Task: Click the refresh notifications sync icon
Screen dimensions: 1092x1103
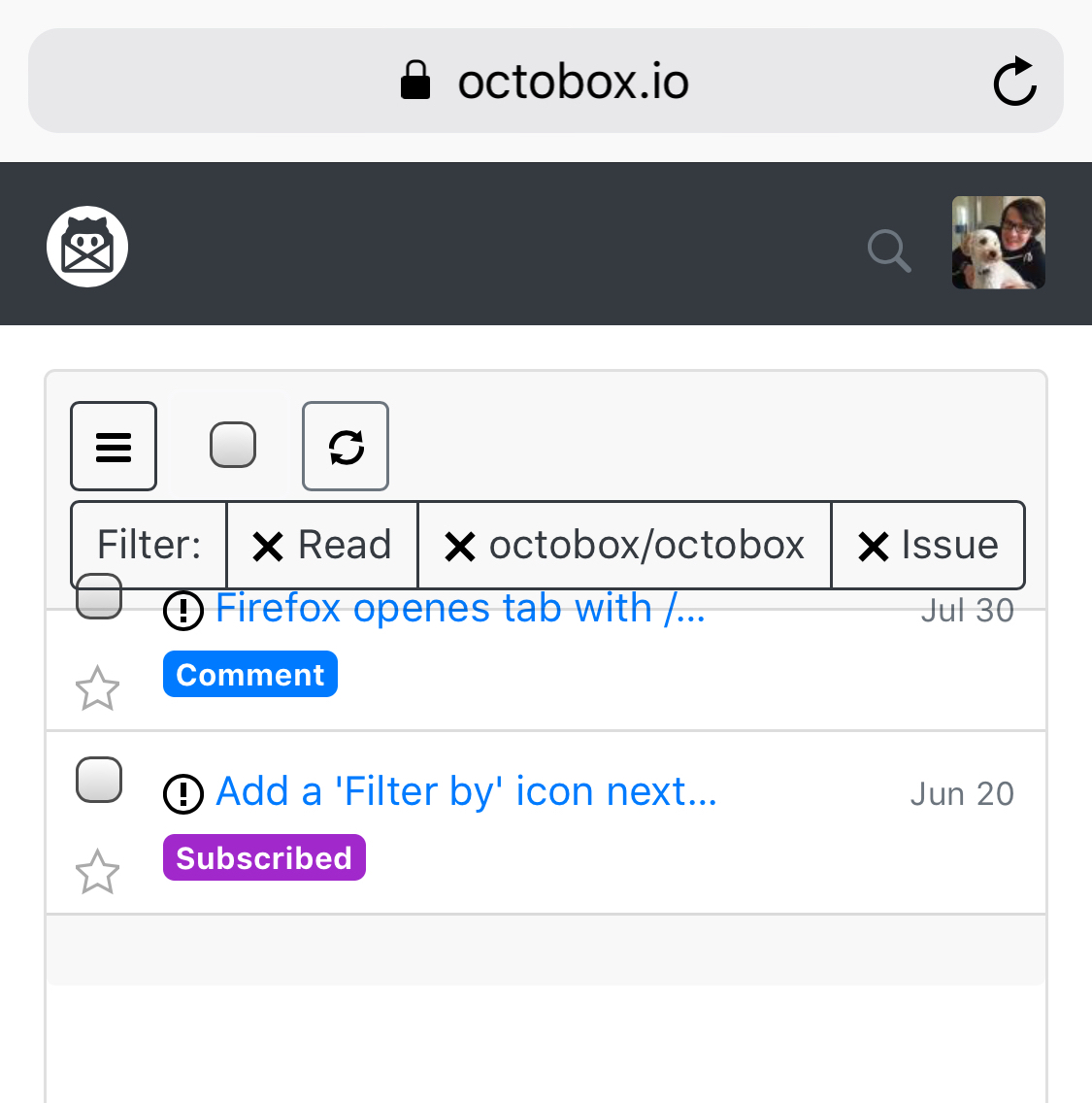Action: pyautogui.click(x=345, y=446)
